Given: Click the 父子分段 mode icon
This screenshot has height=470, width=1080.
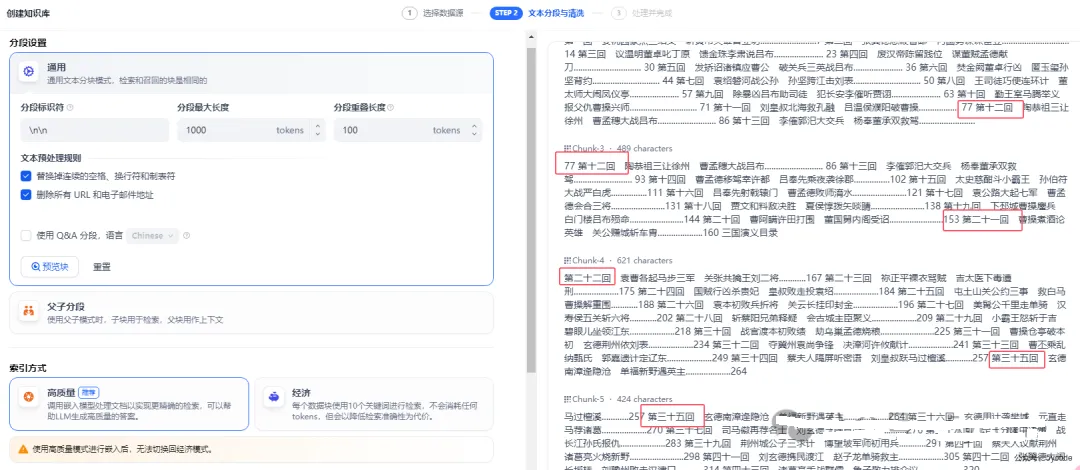Looking at the screenshot, I should 29,311.
